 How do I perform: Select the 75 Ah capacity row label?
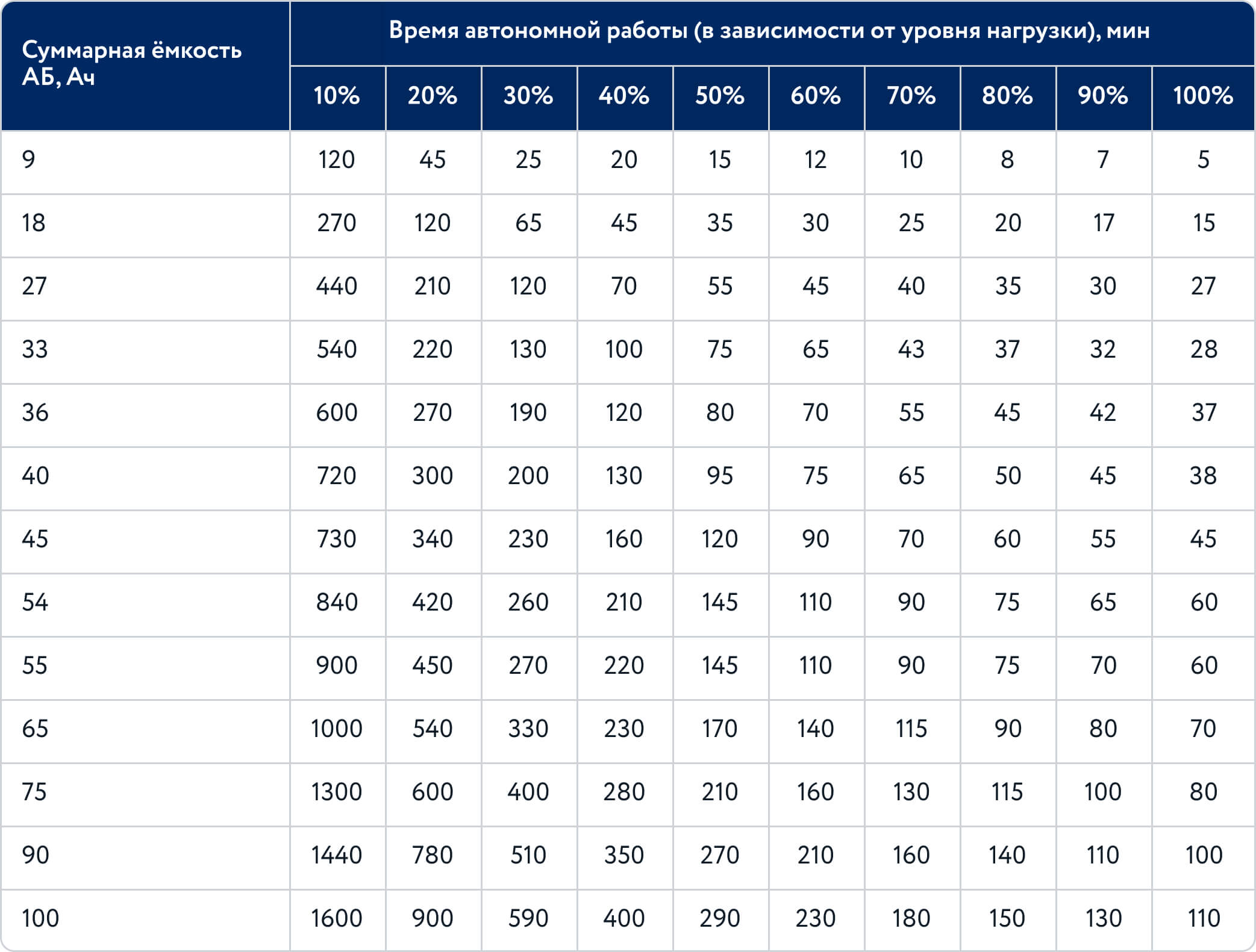(x=34, y=792)
